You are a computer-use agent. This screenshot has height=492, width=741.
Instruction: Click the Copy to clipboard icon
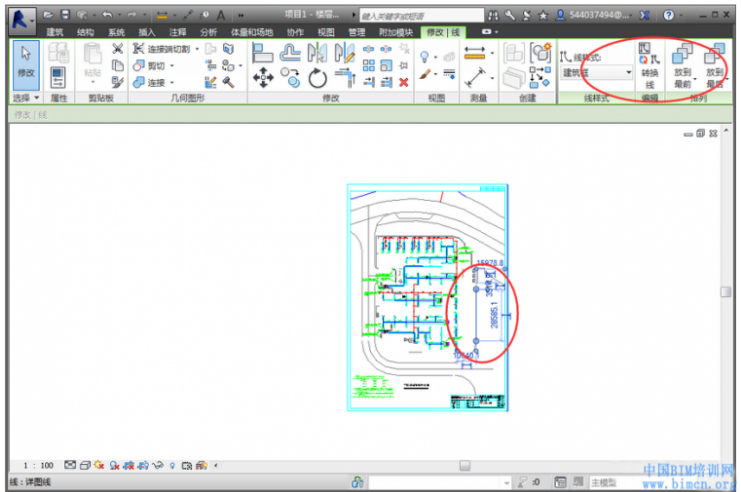tap(118, 66)
